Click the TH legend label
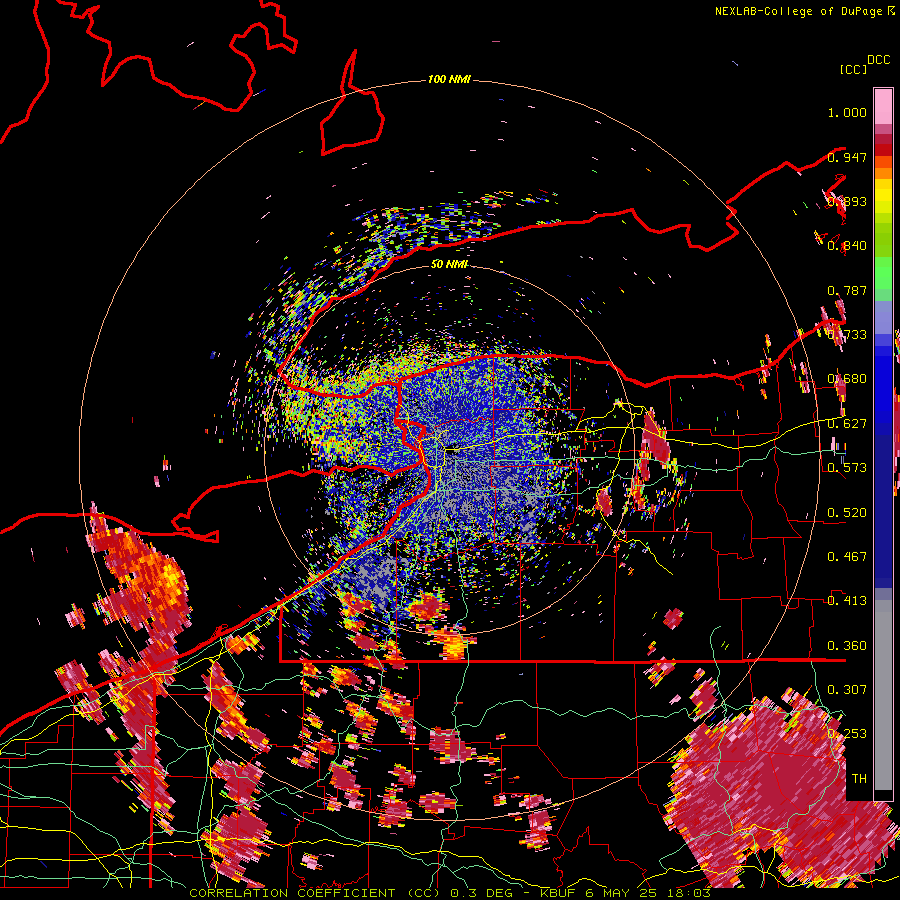Image resolution: width=900 pixels, height=900 pixels. 859,778
